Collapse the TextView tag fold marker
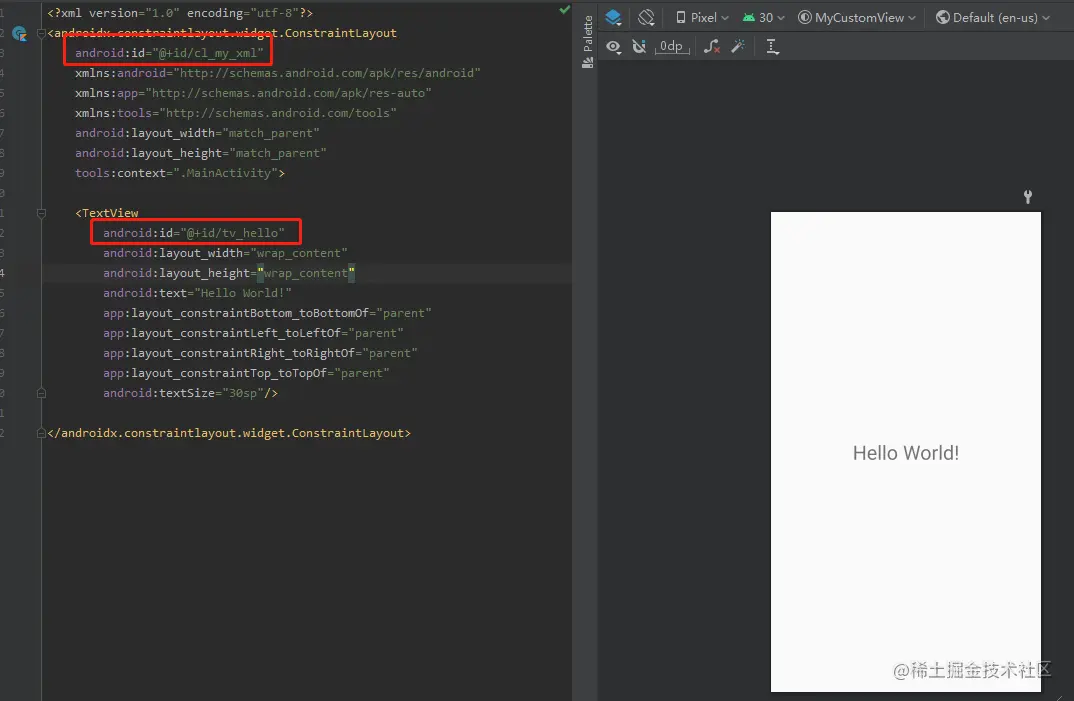Image resolution: width=1074 pixels, height=701 pixels. coord(41,213)
